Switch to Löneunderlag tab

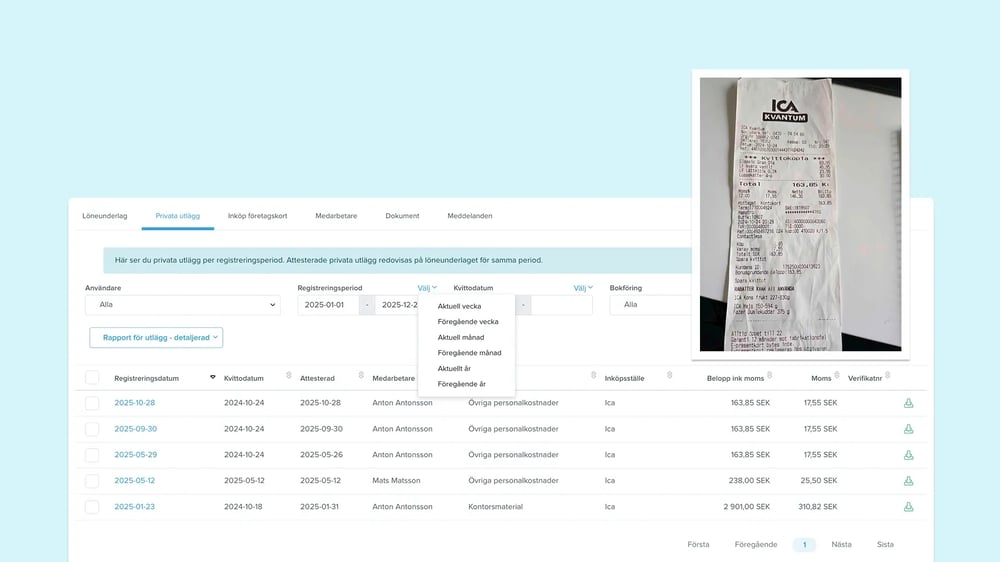coord(105,216)
